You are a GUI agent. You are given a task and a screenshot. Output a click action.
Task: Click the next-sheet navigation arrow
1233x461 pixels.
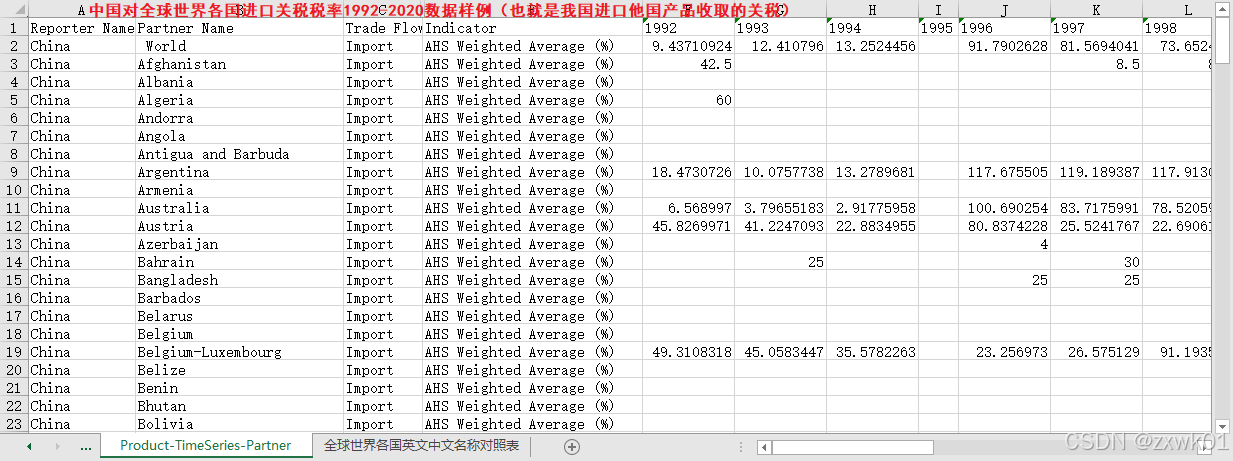pyautogui.click(x=57, y=446)
